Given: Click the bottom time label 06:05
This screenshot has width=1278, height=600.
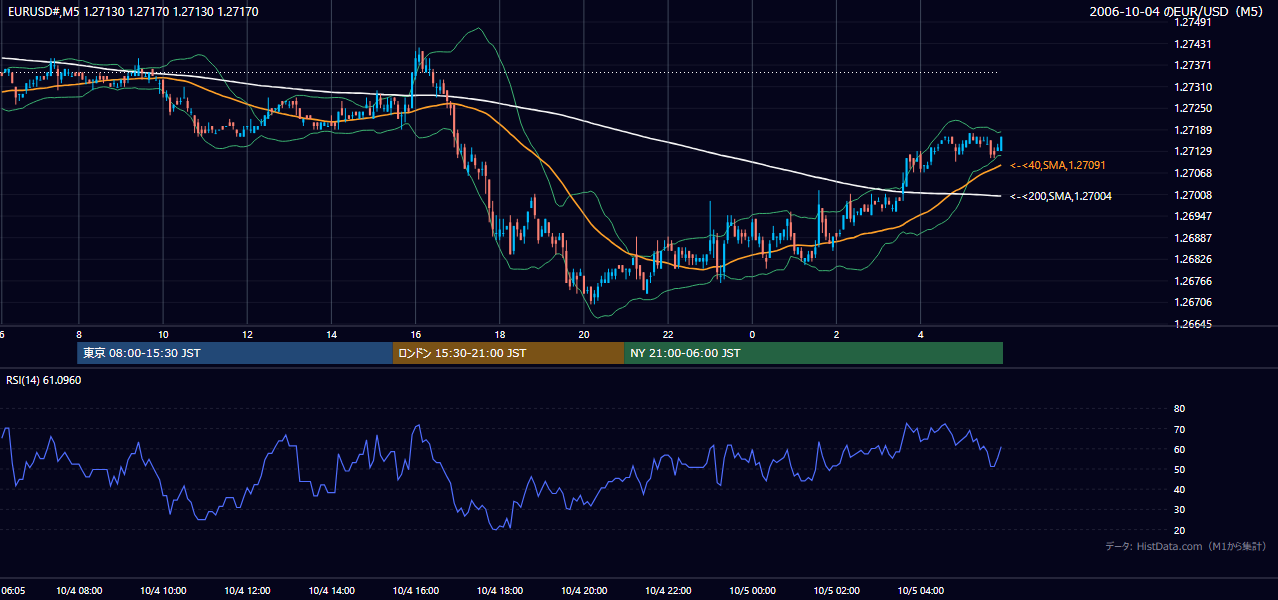Looking at the screenshot, I should point(13,591).
